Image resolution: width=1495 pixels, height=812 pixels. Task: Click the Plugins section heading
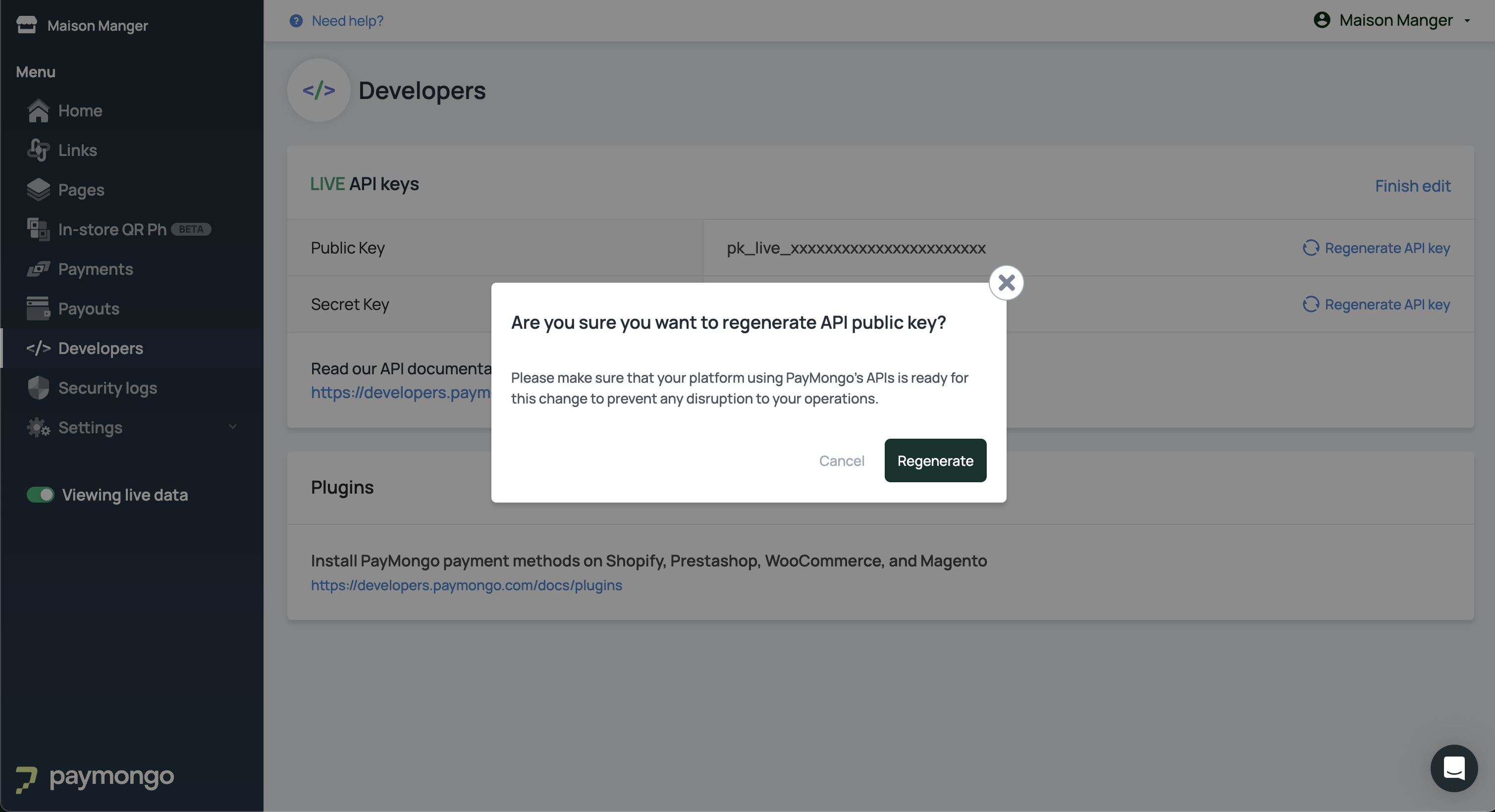coord(342,487)
